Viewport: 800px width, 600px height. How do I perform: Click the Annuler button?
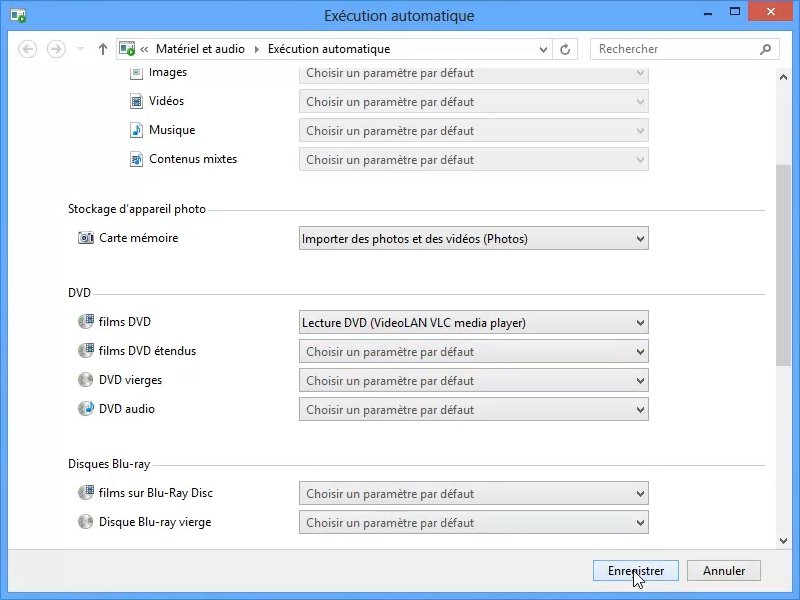click(724, 571)
